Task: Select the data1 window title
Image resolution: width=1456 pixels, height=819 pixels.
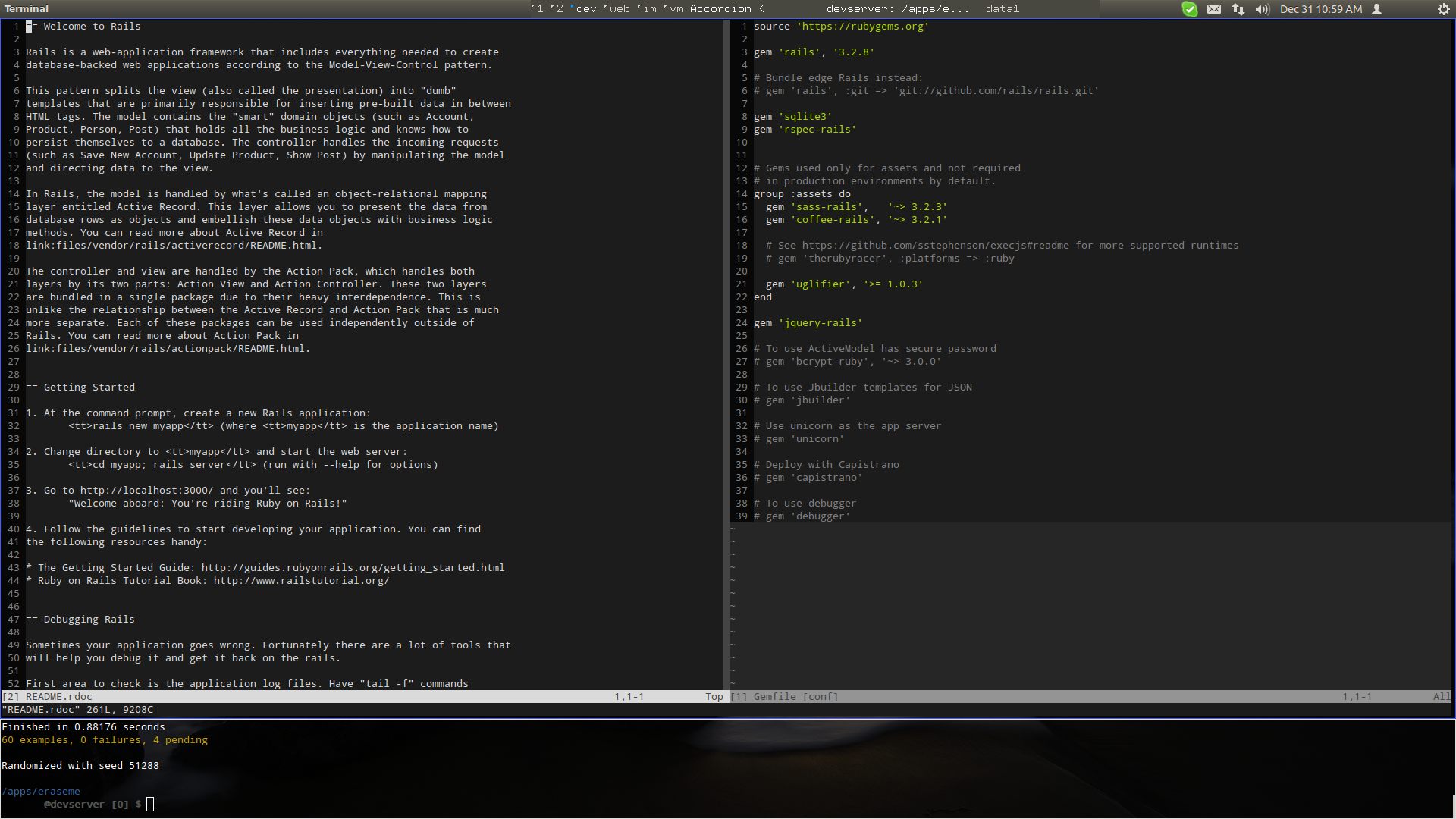Action: coord(1003,9)
